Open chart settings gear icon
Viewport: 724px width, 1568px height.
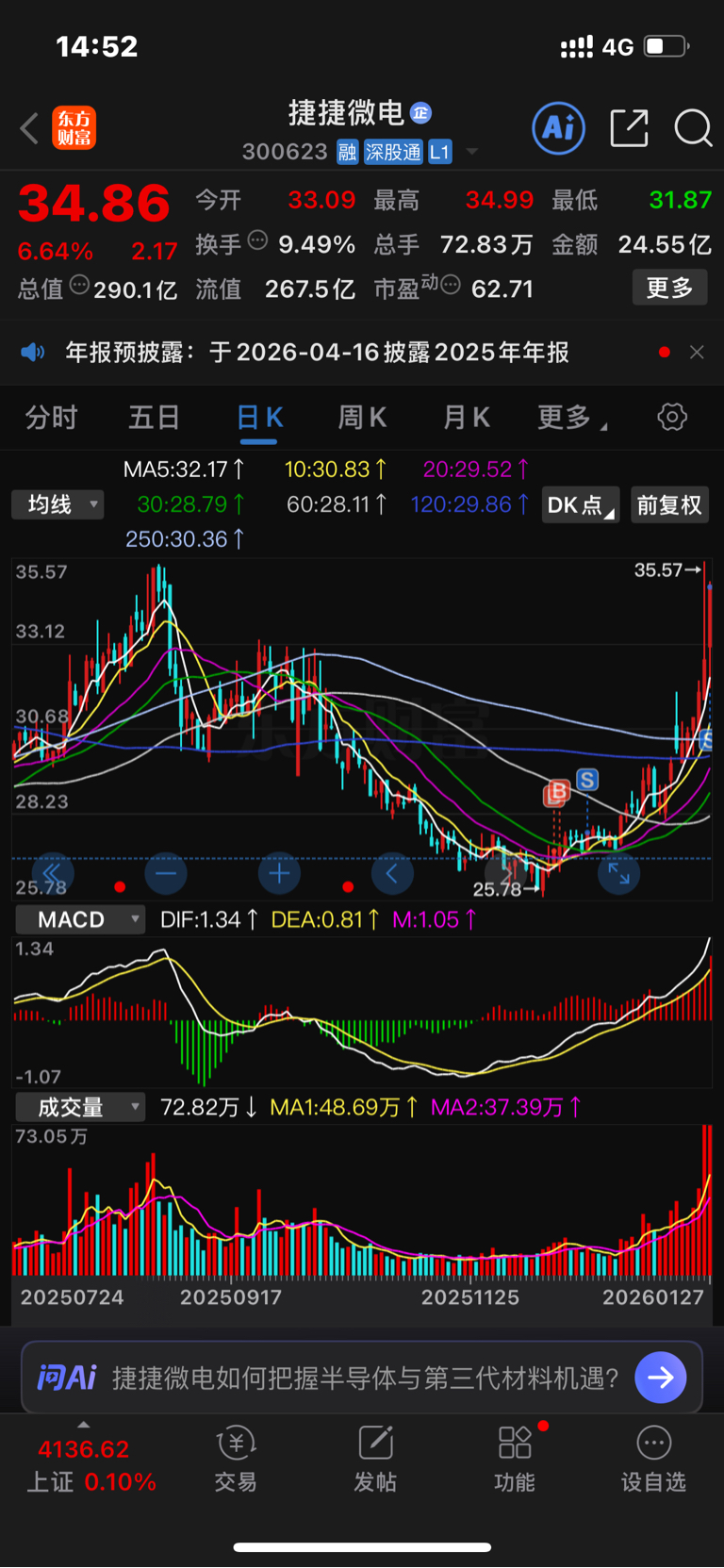(x=672, y=417)
